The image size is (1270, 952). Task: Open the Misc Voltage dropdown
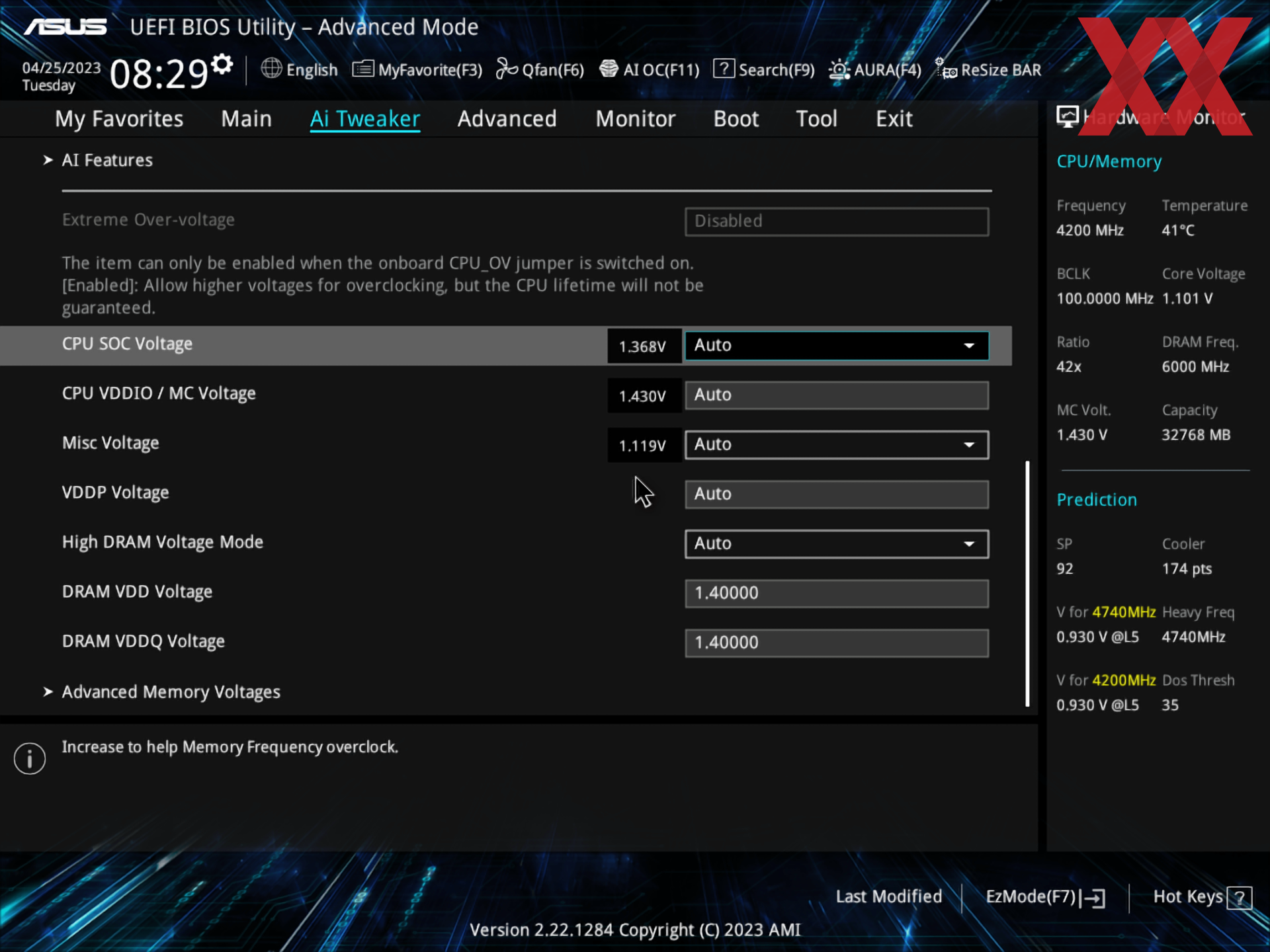coord(837,445)
